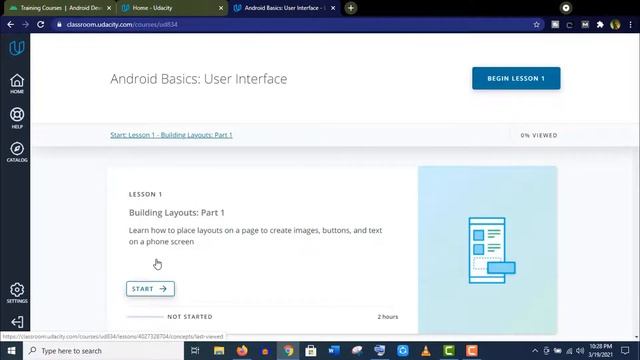Open Word from the taskbar

(x=334, y=351)
